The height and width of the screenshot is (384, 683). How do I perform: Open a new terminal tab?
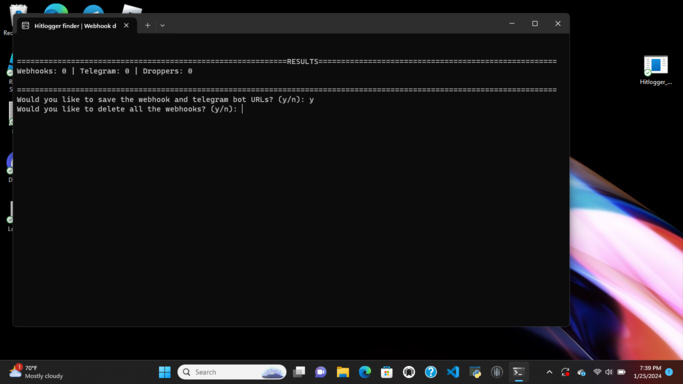pyautogui.click(x=148, y=26)
